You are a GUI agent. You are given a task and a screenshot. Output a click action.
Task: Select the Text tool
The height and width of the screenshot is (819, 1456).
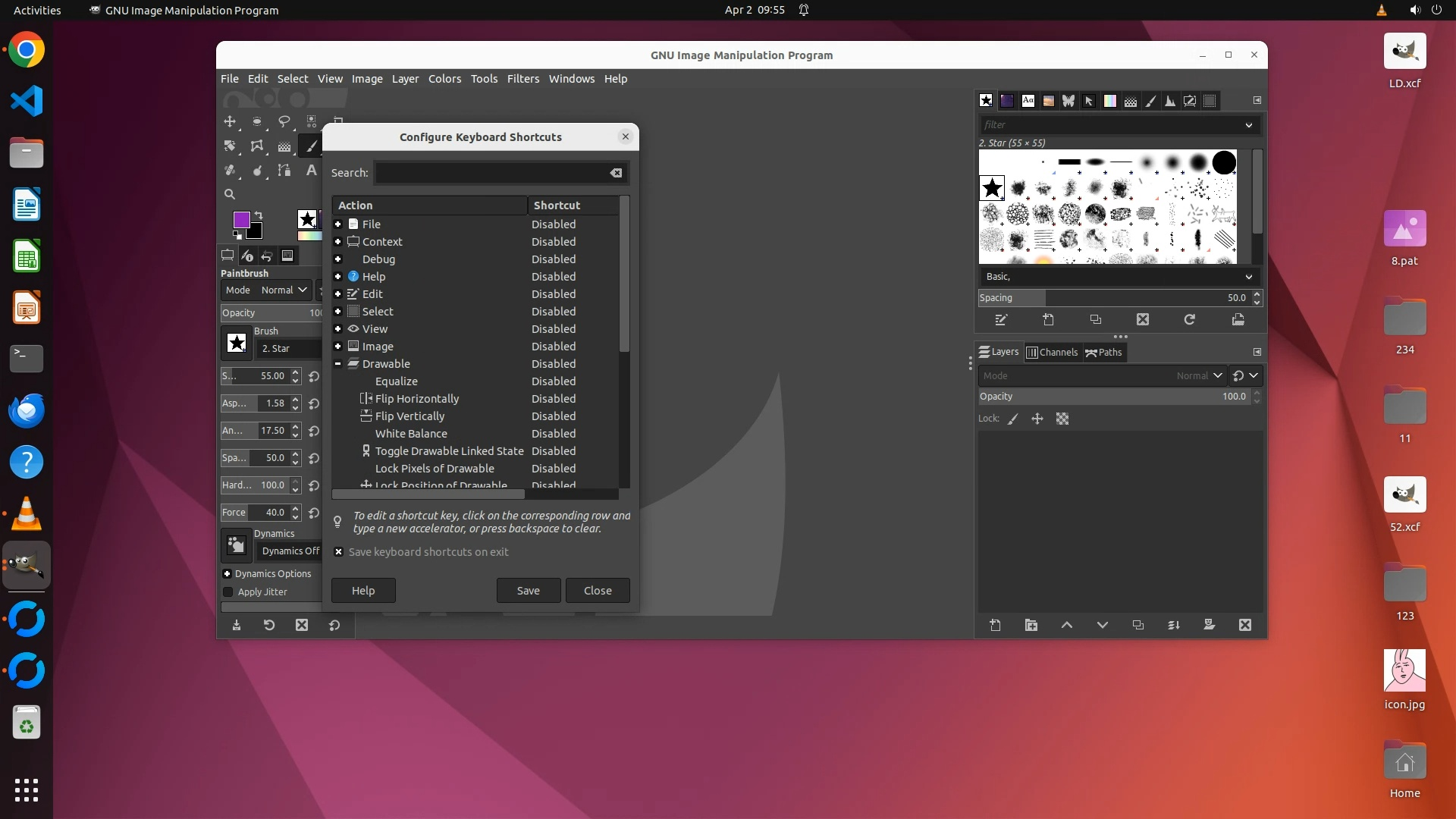(311, 171)
